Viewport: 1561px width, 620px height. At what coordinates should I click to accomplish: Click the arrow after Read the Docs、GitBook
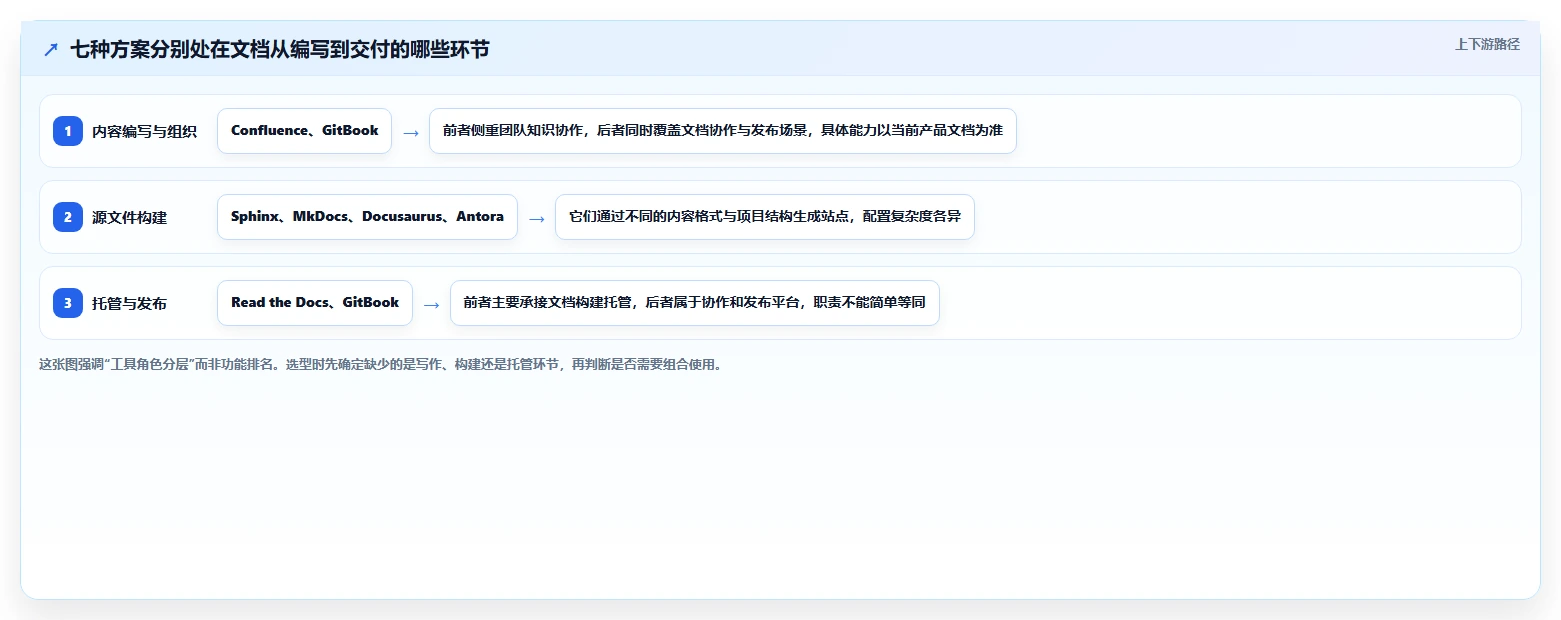(x=431, y=304)
